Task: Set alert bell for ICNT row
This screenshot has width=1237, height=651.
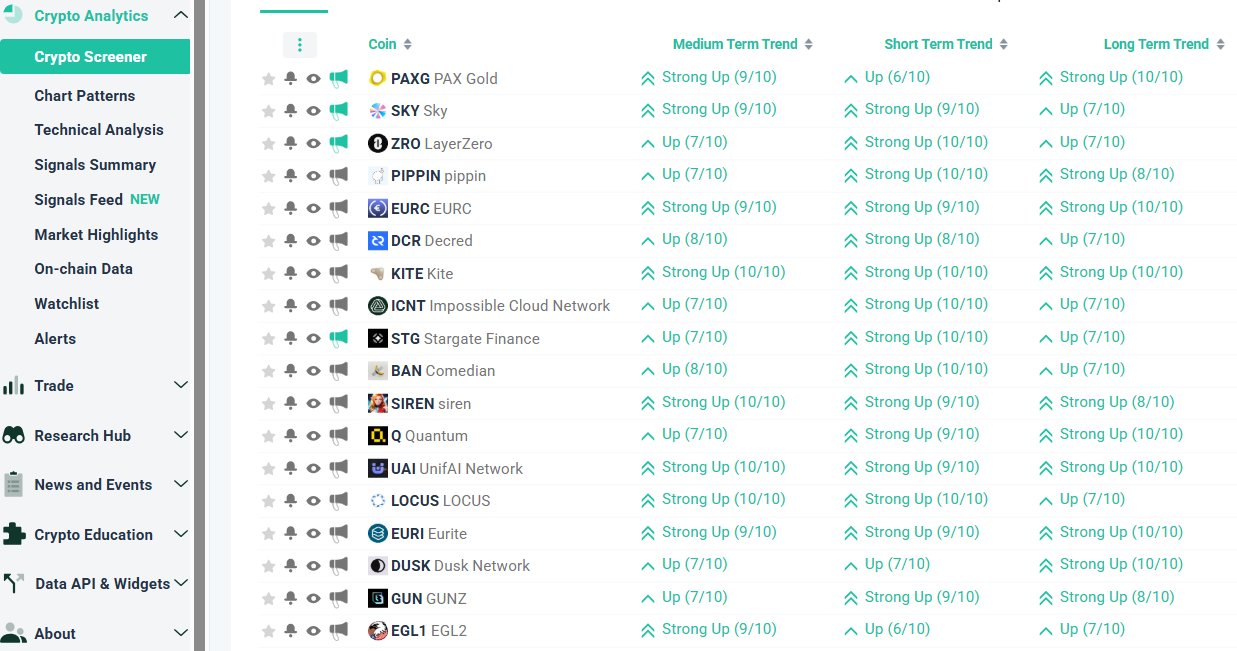Action: coord(290,306)
